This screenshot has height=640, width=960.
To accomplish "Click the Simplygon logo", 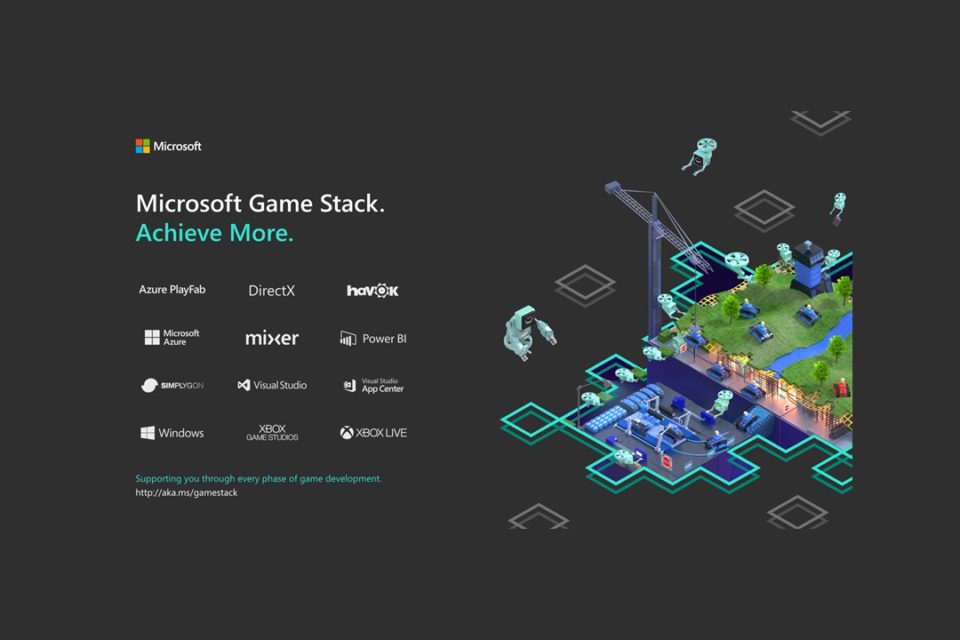I will (172, 385).
